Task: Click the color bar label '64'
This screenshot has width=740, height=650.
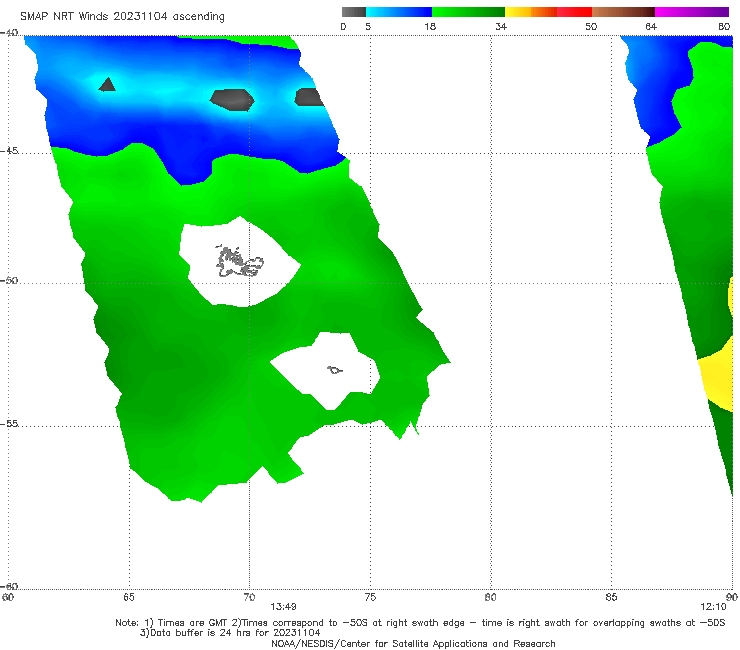Action: (651, 27)
